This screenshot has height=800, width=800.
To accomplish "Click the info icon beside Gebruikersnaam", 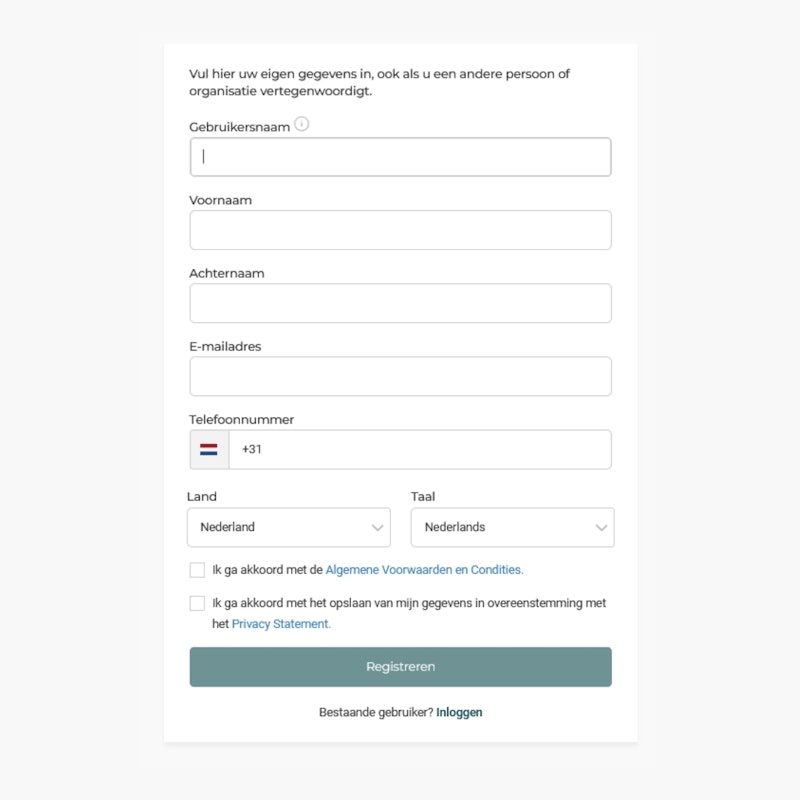I will [302, 124].
